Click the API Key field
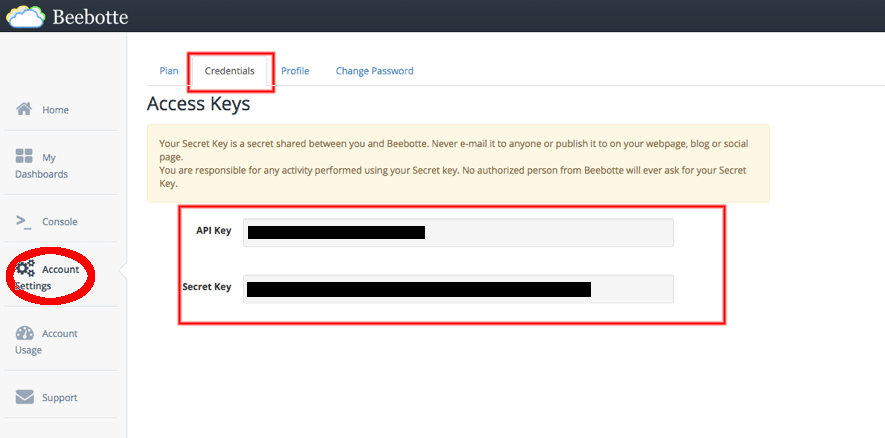The height and width of the screenshot is (438, 885). (x=458, y=232)
